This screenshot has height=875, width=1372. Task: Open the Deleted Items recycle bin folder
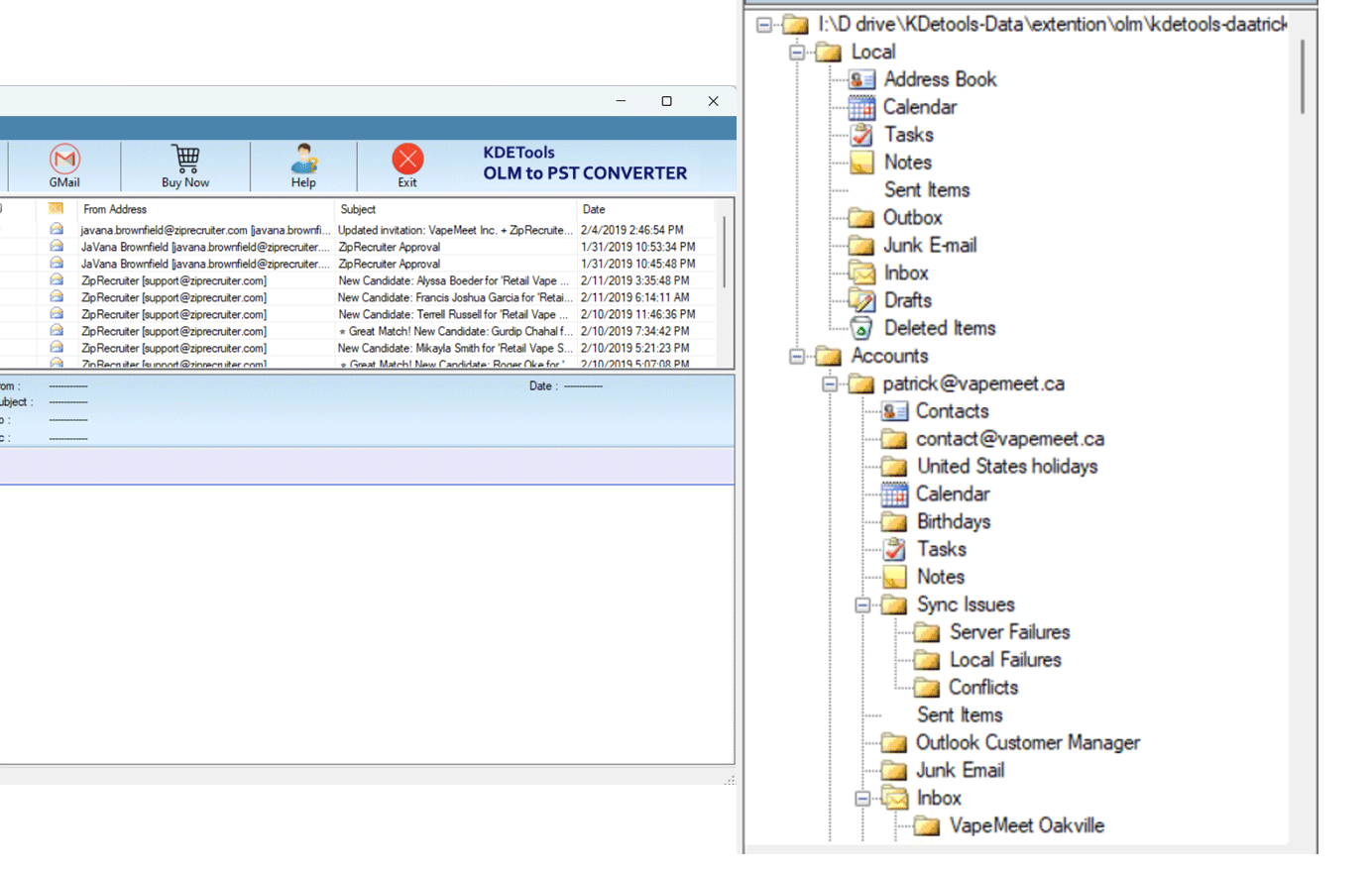click(x=861, y=328)
